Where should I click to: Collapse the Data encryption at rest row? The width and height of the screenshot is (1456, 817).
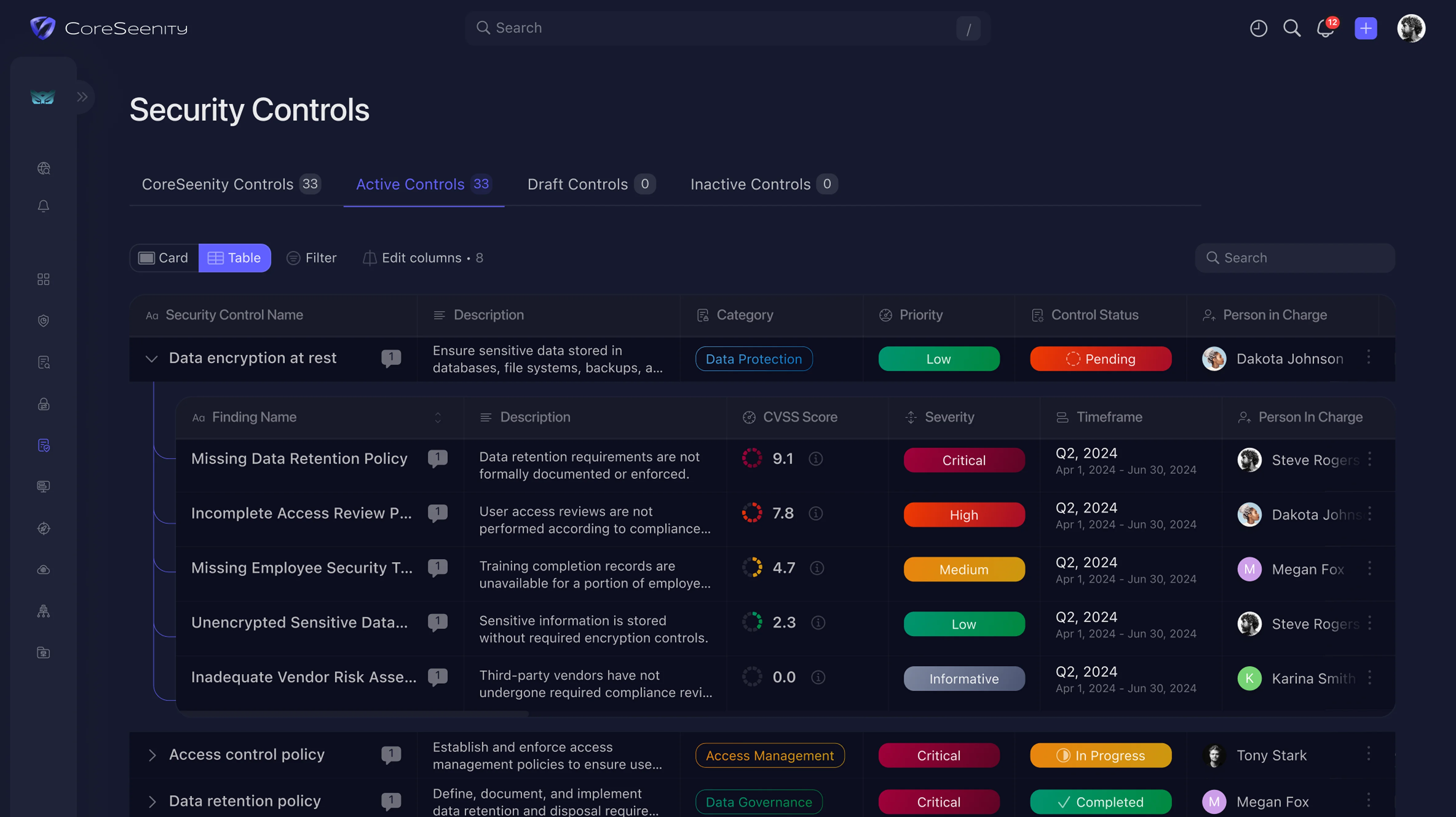[x=152, y=358]
